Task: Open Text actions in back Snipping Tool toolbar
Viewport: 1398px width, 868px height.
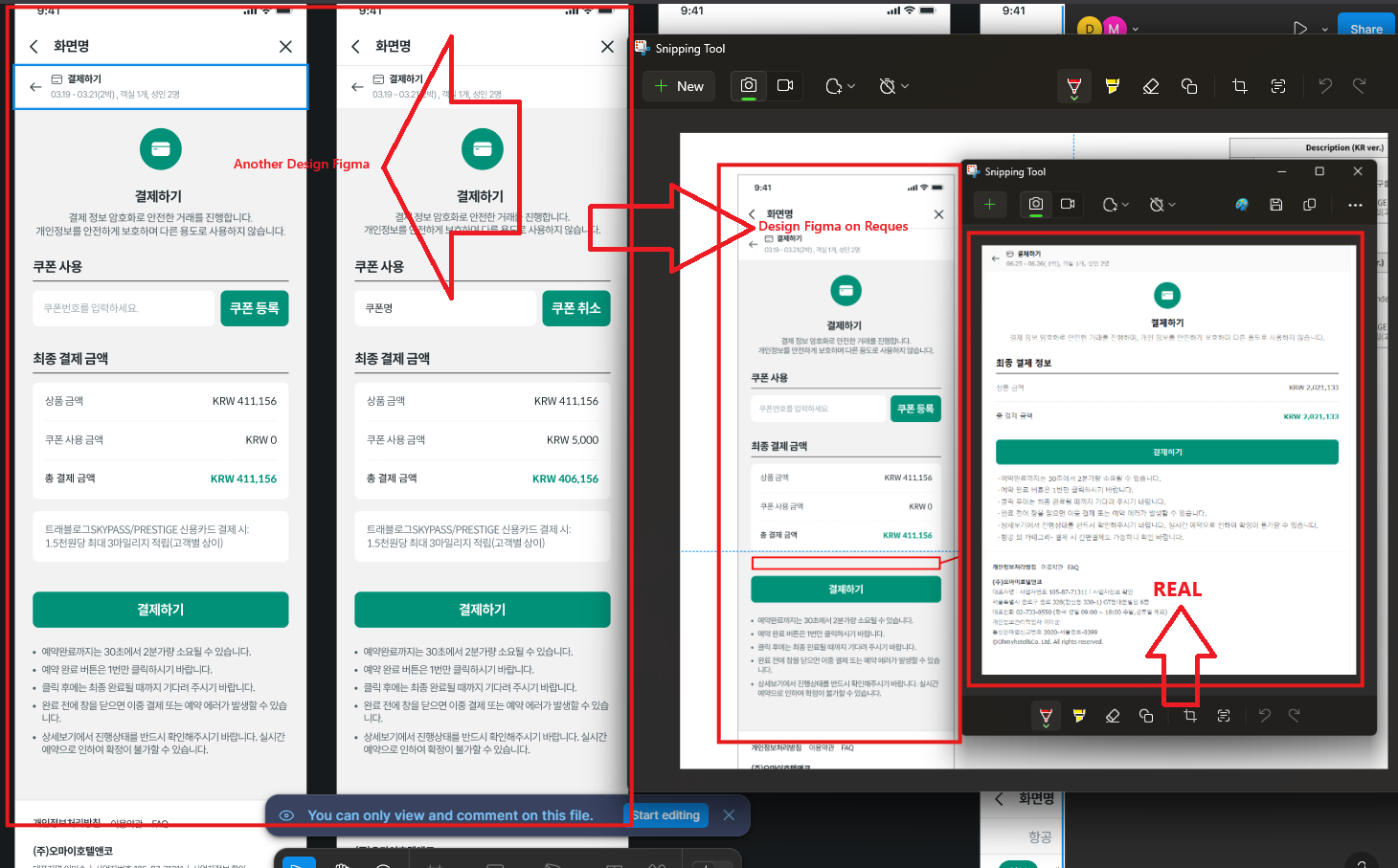Action: click(1278, 86)
